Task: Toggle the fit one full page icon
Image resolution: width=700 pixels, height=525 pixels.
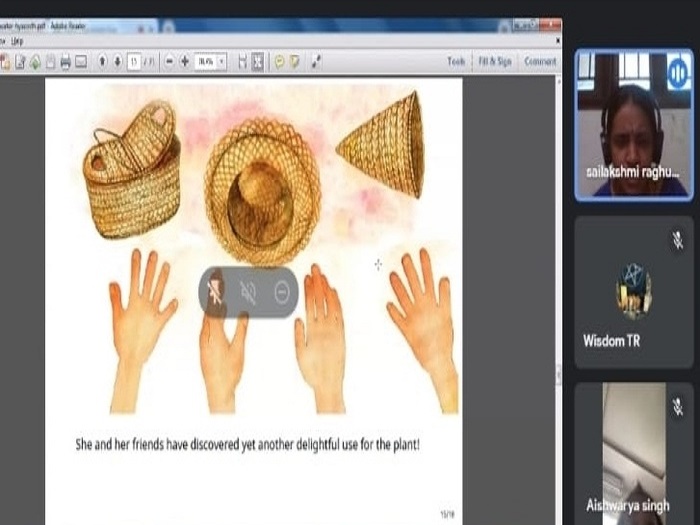Action: pyautogui.click(x=258, y=62)
